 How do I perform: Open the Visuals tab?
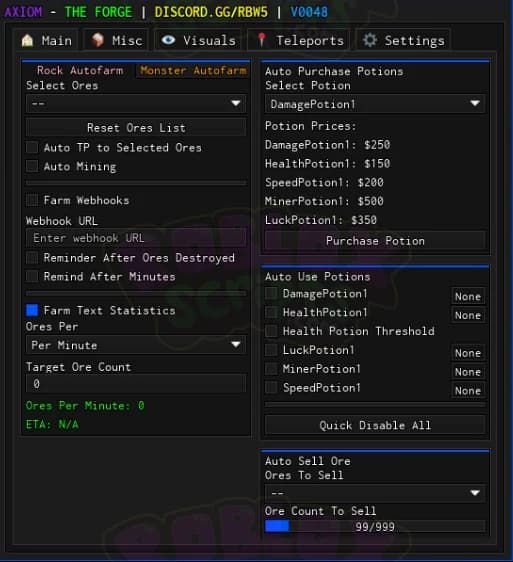click(198, 40)
